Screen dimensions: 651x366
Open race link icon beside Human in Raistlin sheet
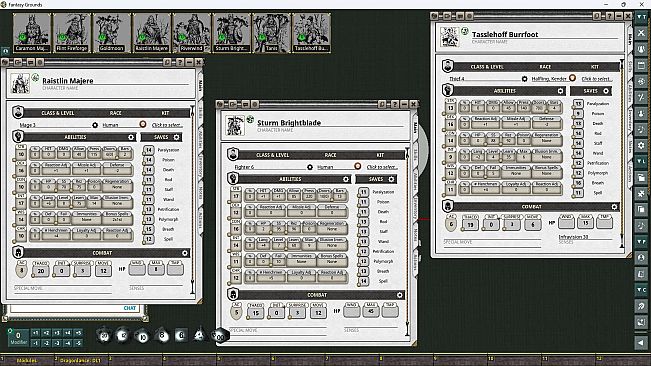(x=142, y=124)
